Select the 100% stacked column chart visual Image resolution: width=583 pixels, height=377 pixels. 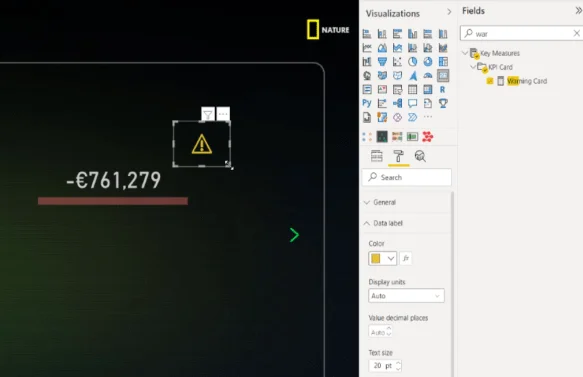pyautogui.click(x=443, y=34)
